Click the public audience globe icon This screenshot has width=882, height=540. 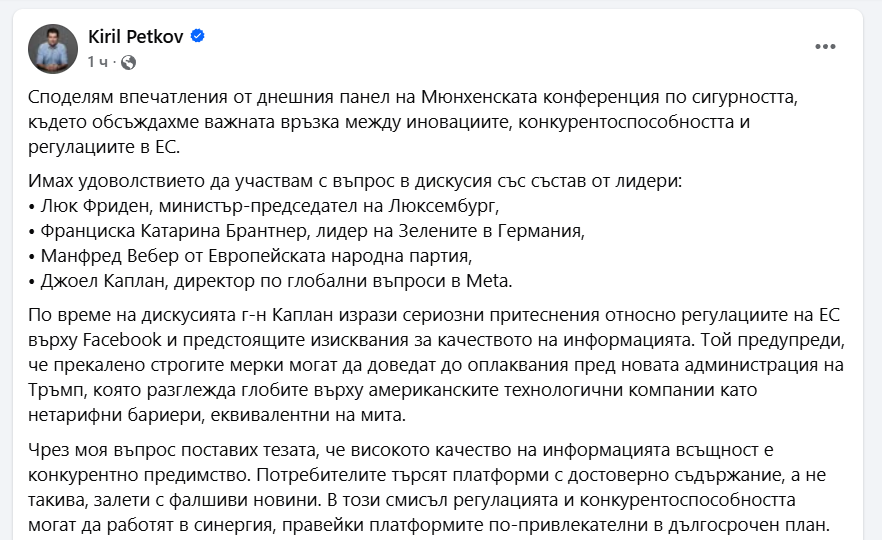[128, 62]
